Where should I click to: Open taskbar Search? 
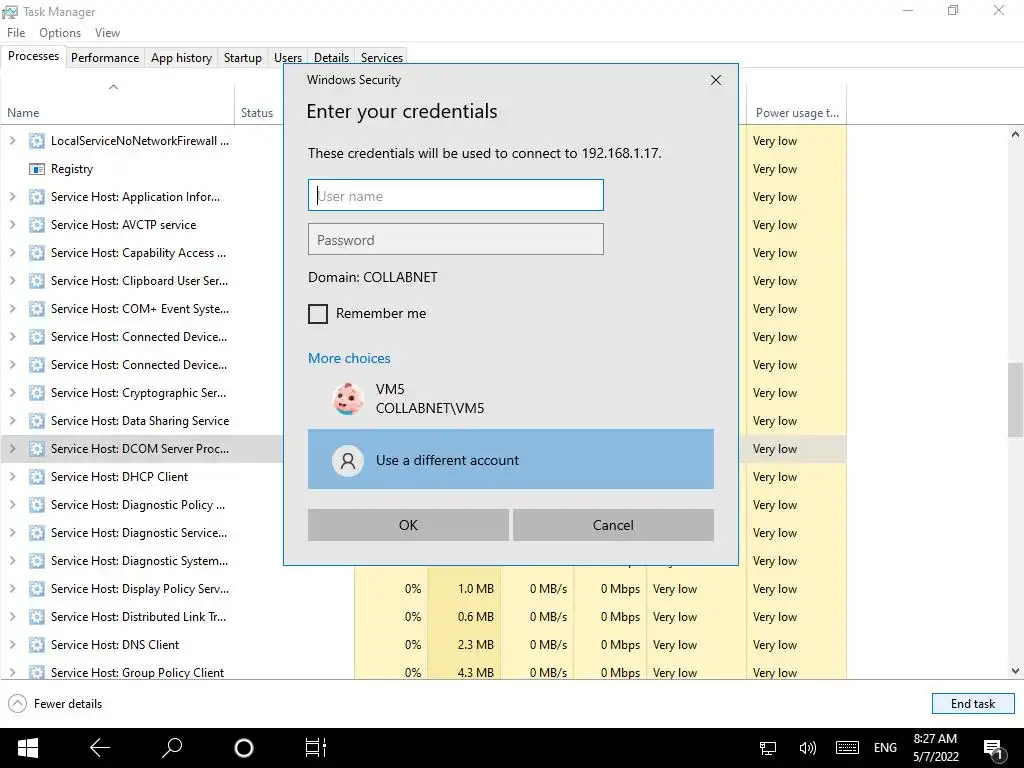tap(172, 747)
